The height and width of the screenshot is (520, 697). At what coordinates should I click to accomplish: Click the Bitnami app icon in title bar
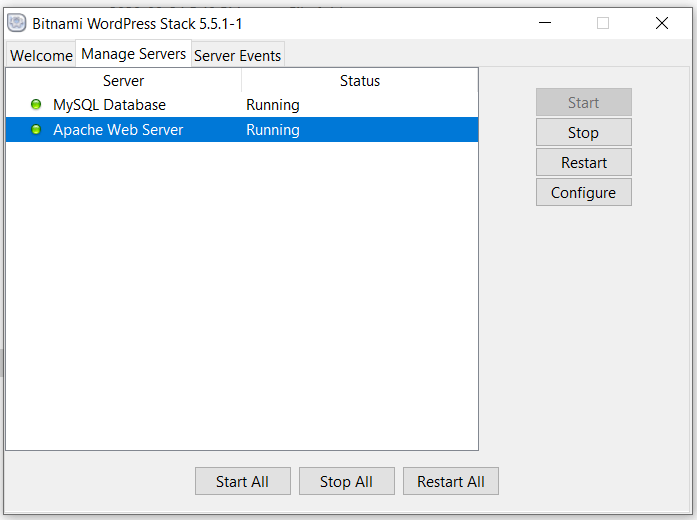(x=17, y=23)
